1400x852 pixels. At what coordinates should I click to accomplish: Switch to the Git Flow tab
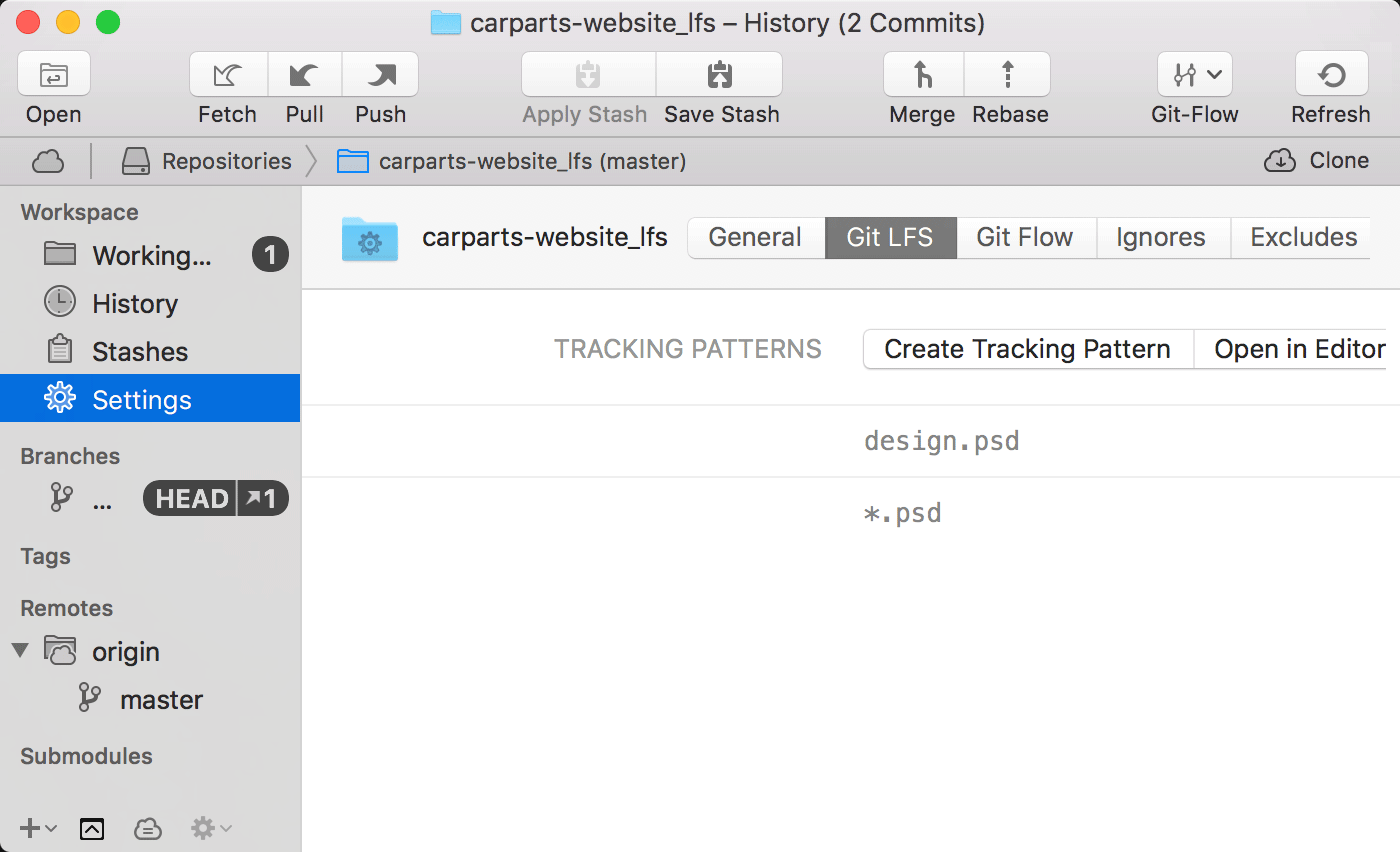pos(1025,237)
